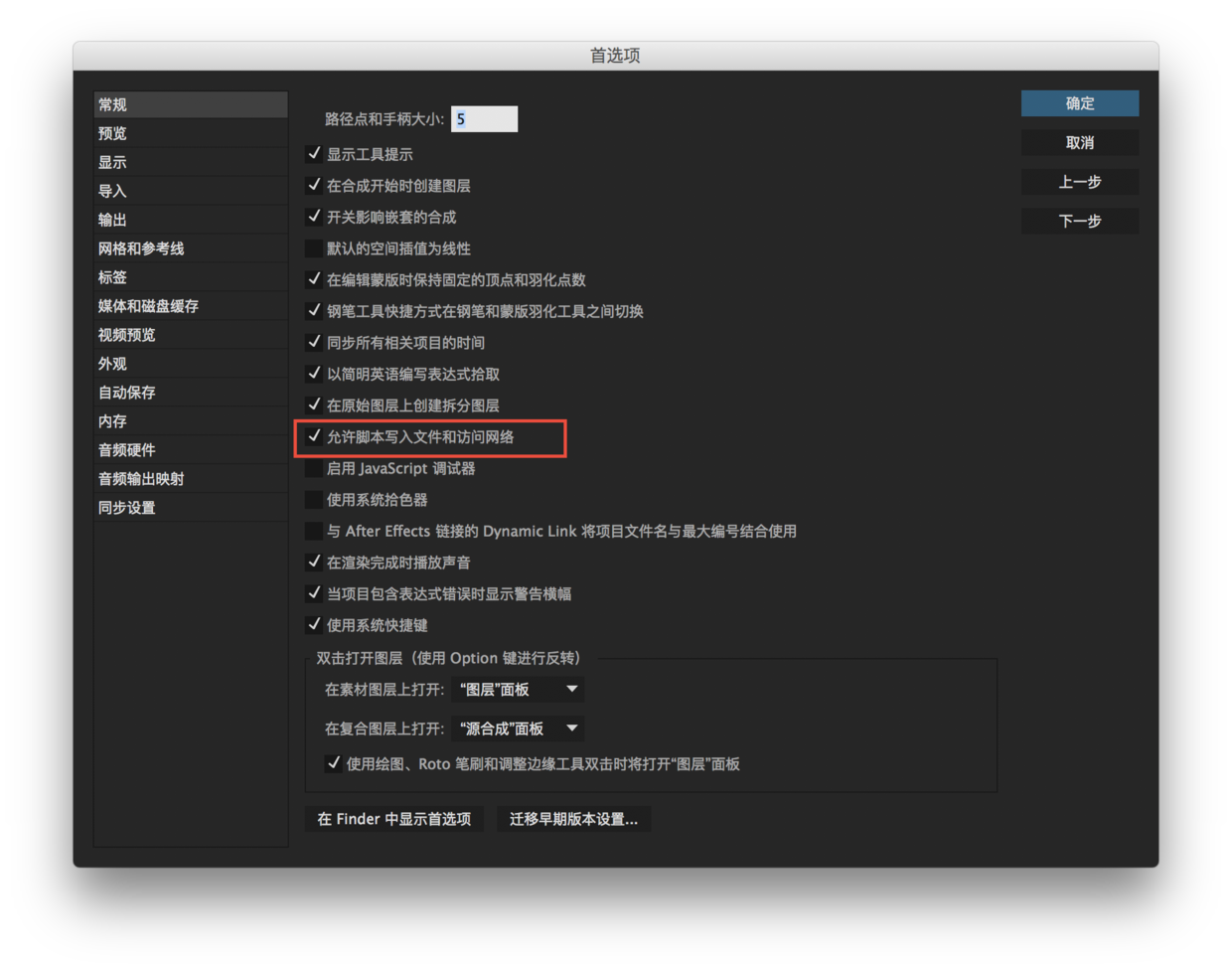
Task: Toggle 在渲染完成时播放声音 checkbox
Action: tap(314, 563)
